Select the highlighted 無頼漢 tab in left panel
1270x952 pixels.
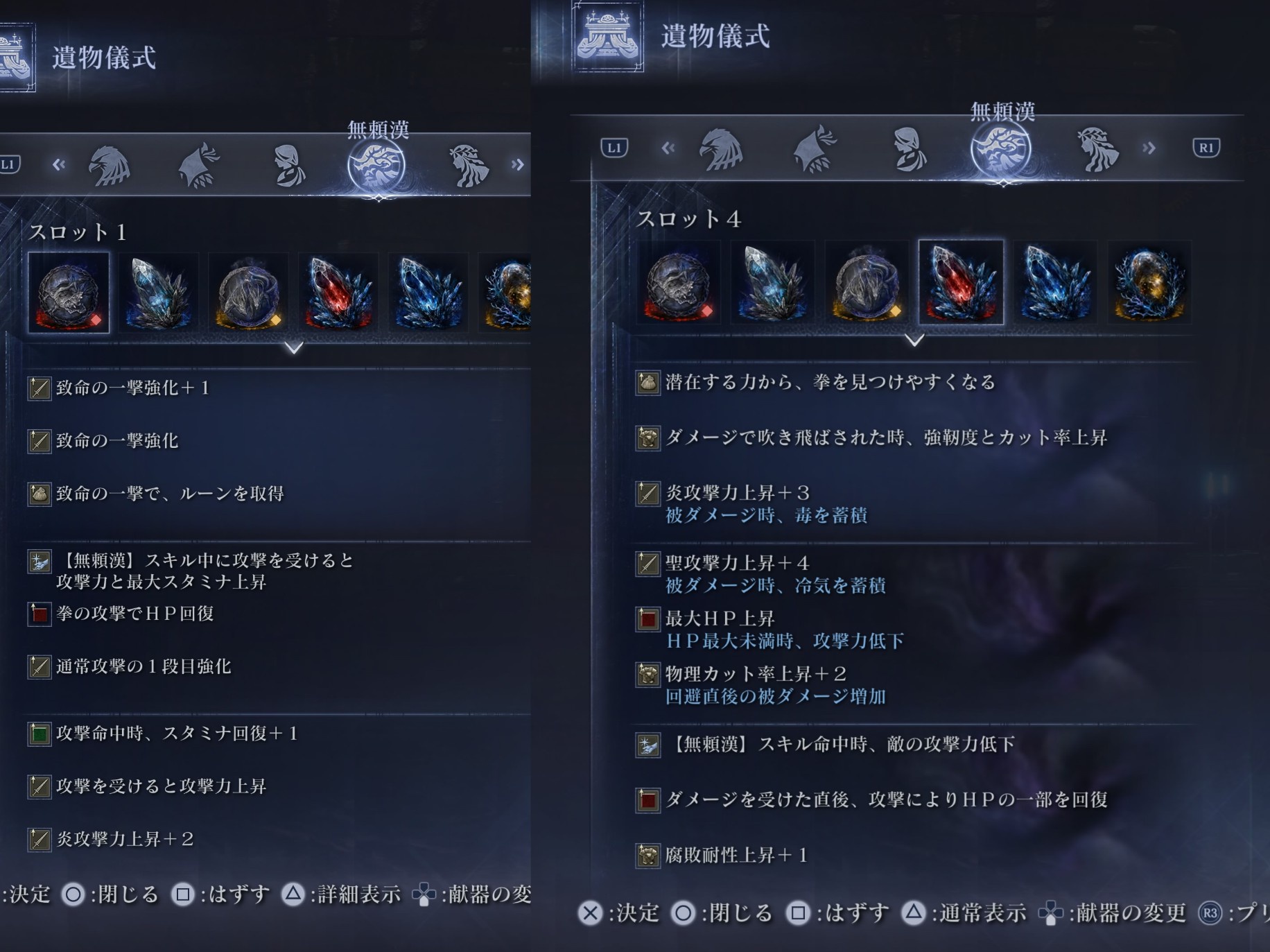(x=376, y=166)
